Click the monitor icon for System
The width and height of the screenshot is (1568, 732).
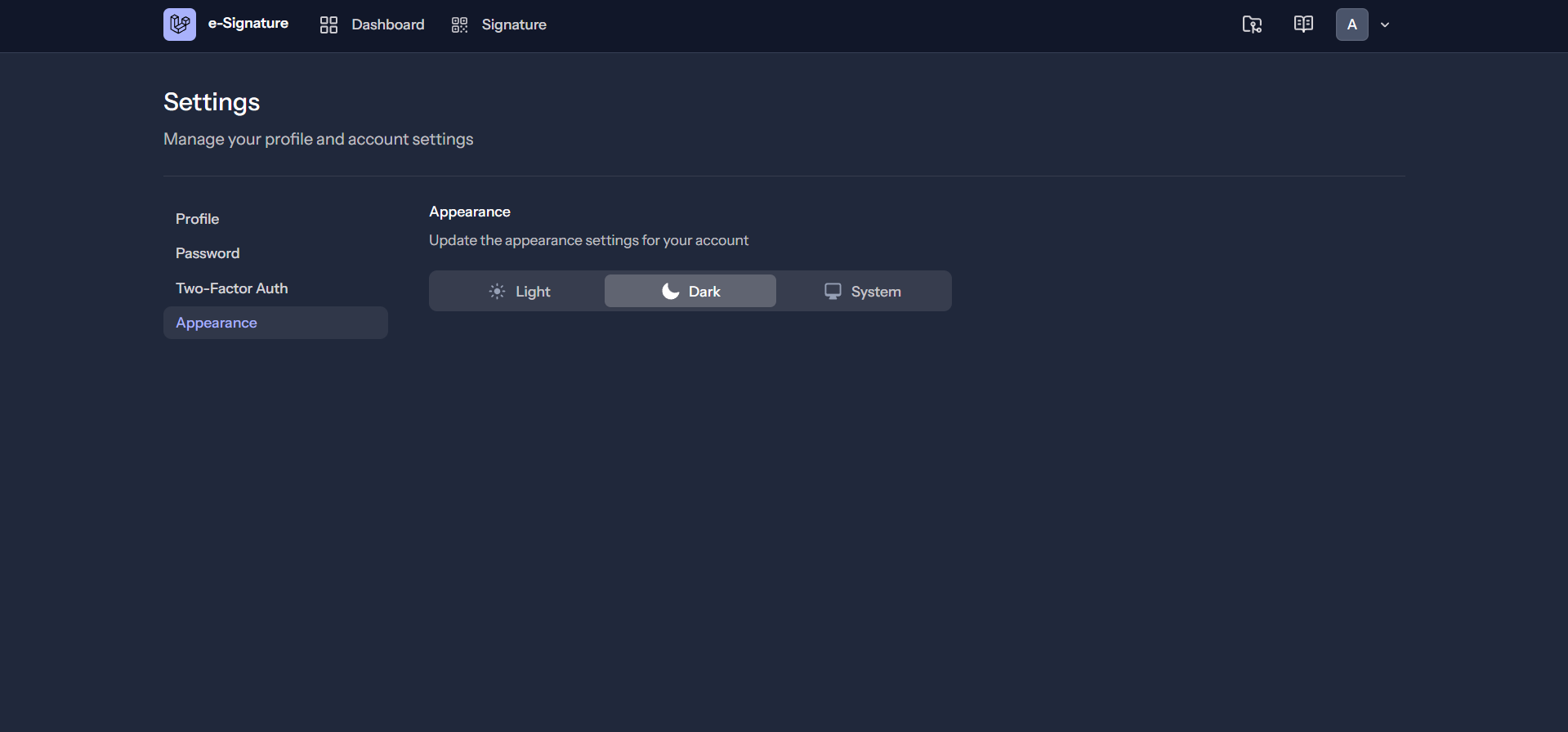[833, 292]
